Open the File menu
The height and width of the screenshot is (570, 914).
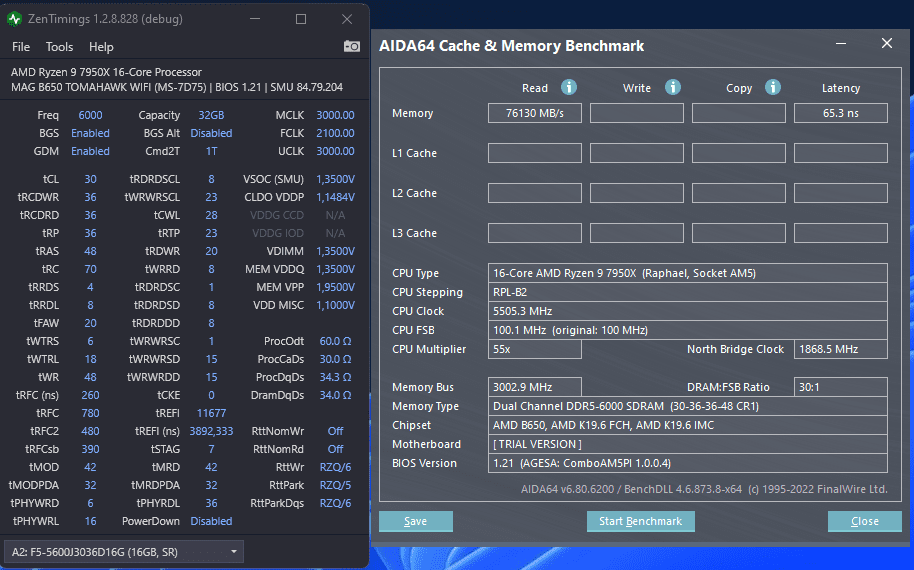click(21, 47)
